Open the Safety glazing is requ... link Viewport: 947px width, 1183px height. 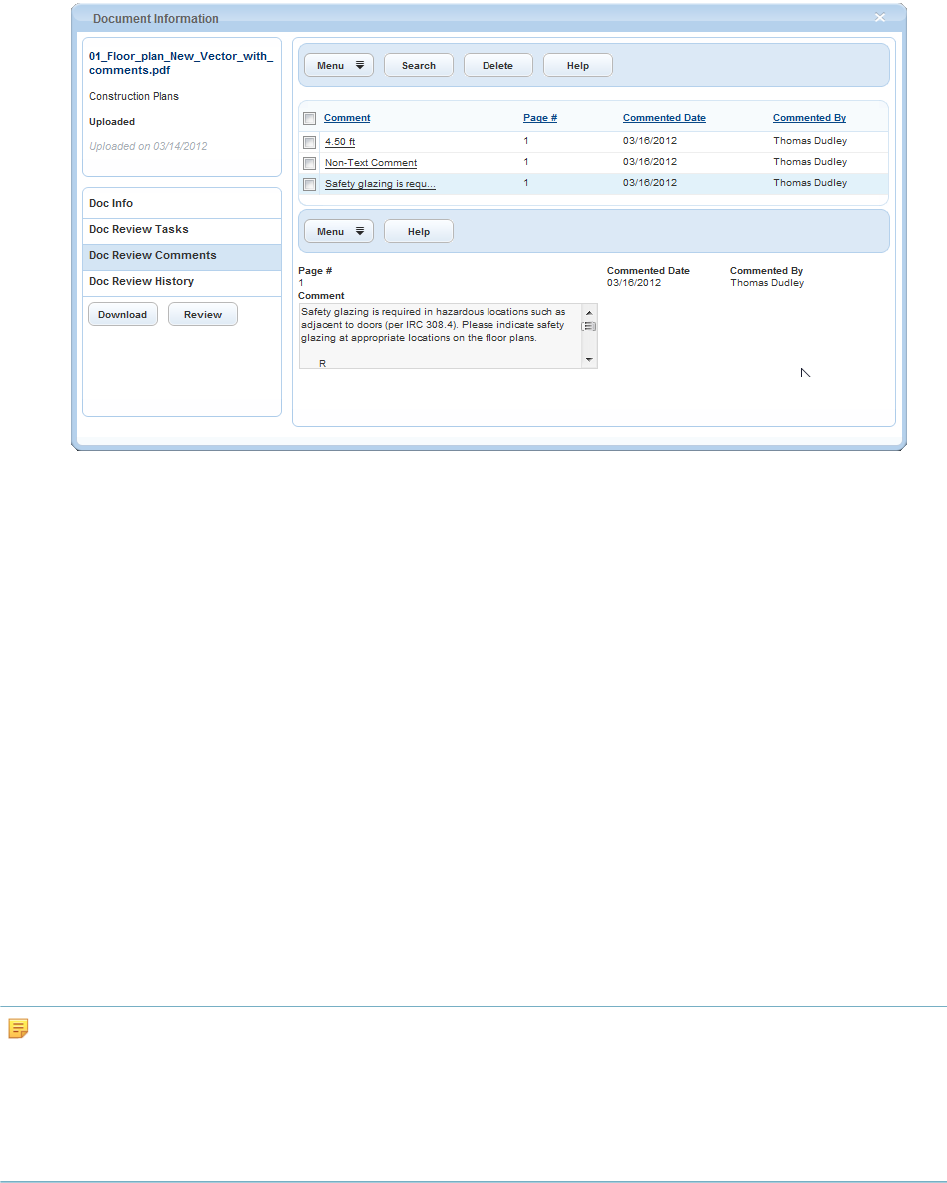coord(380,184)
